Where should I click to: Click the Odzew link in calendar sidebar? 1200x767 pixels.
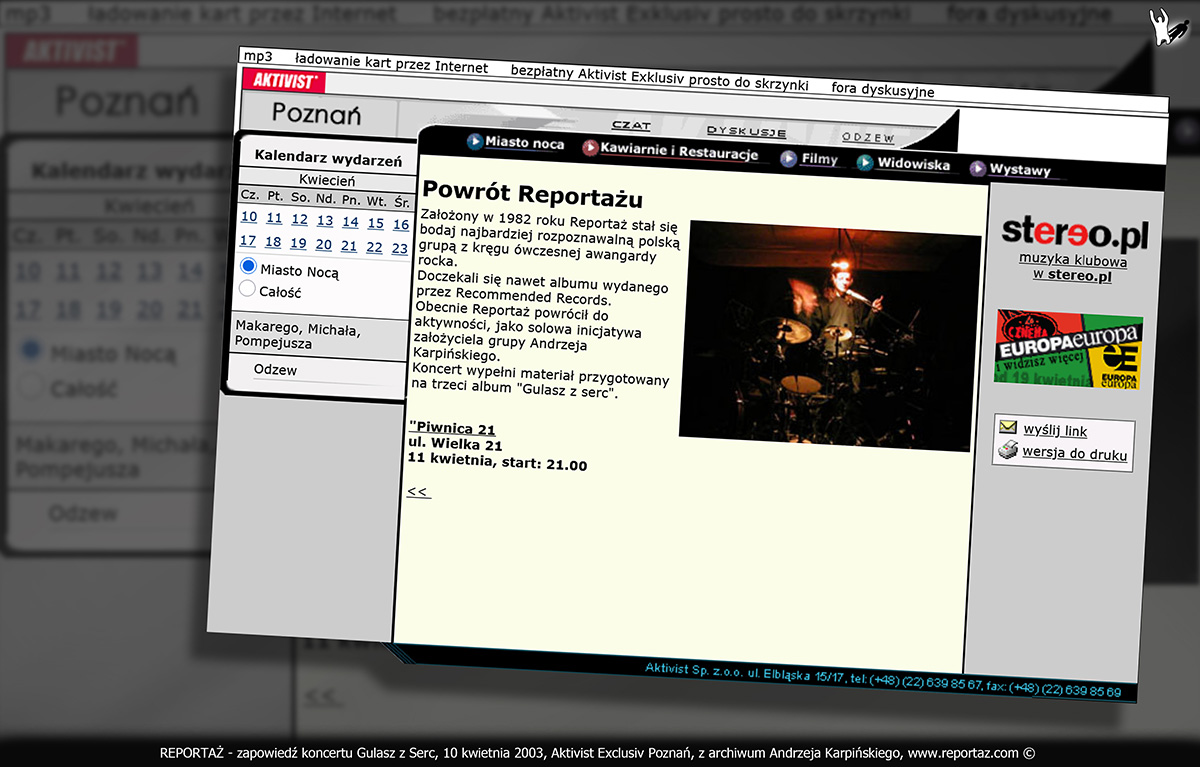pos(275,370)
